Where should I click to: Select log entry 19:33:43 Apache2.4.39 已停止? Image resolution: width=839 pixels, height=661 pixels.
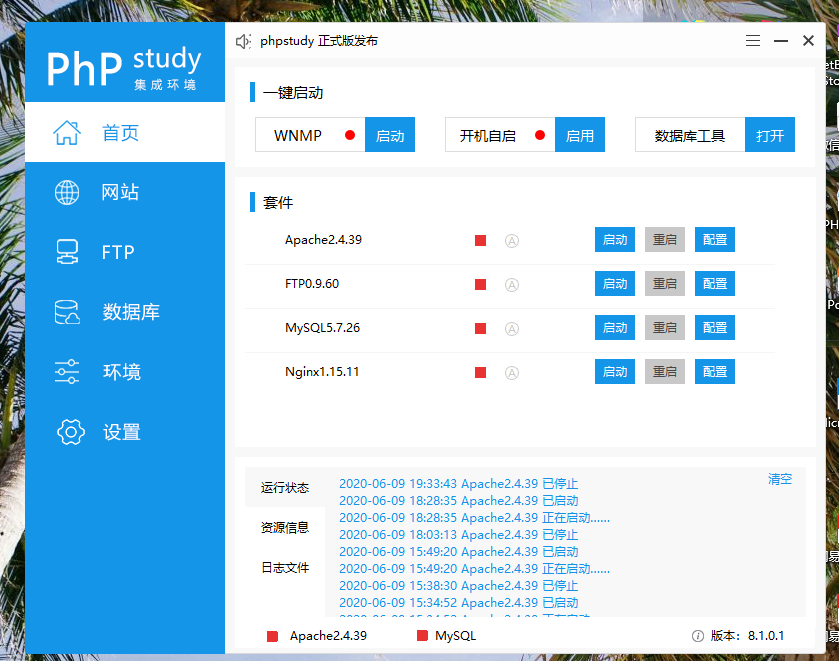click(x=459, y=483)
